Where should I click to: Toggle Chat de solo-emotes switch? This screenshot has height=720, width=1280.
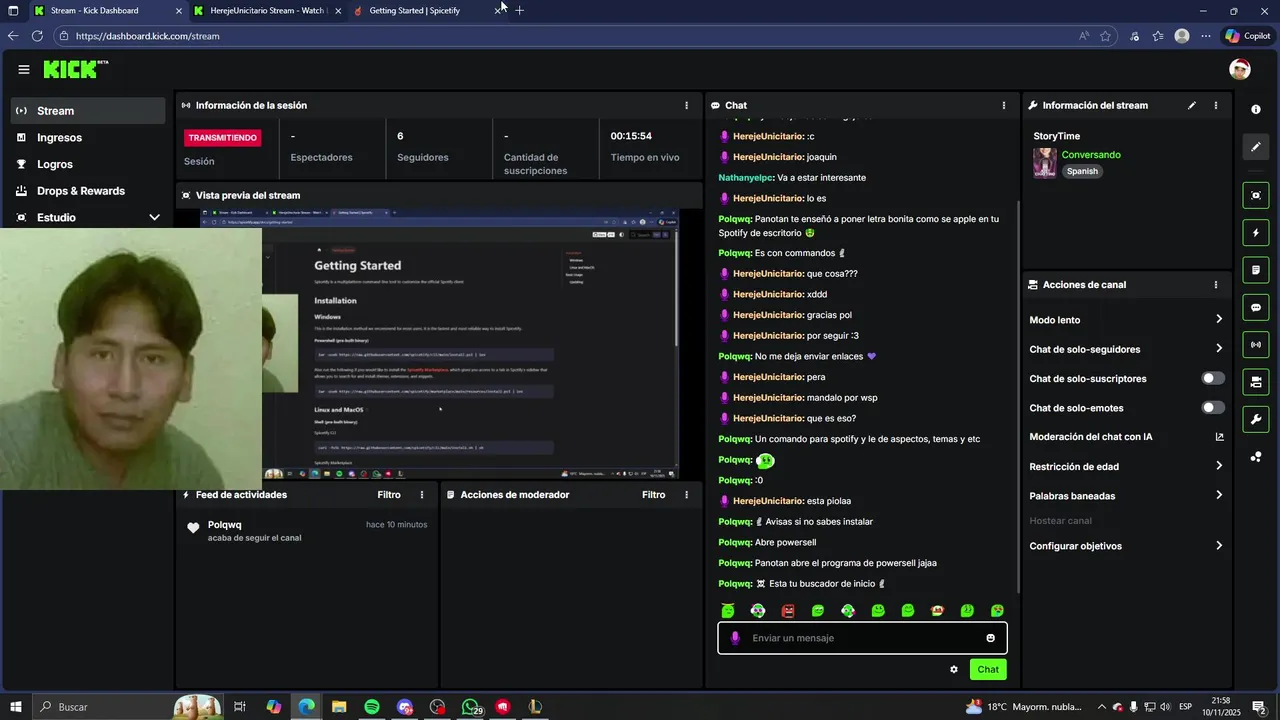1213,408
